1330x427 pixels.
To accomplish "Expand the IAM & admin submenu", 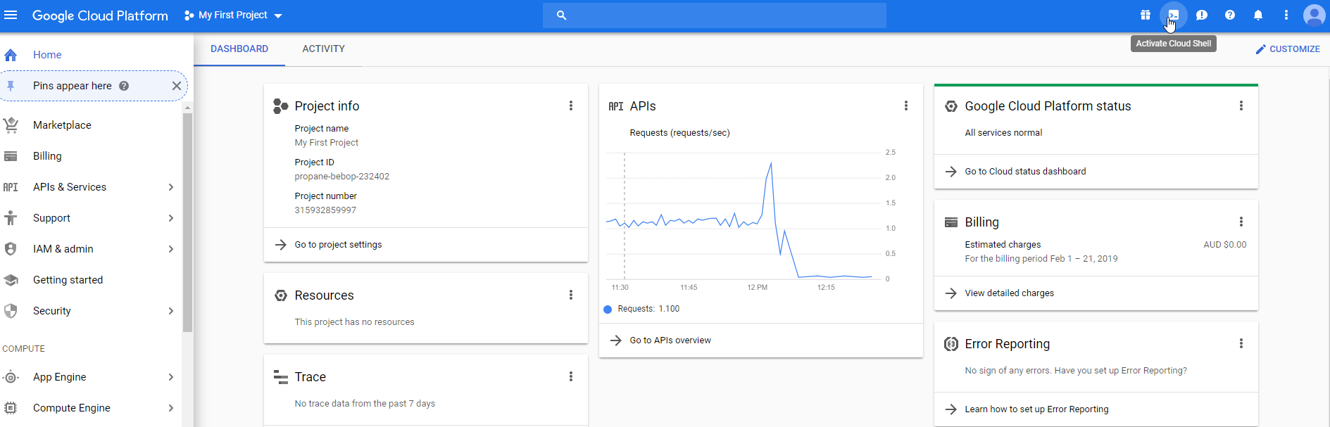I will tap(170, 249).
